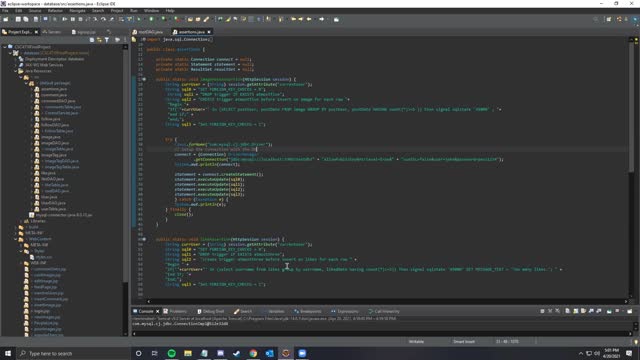Click Collapse All in Project Explorer

pos(92,40)
